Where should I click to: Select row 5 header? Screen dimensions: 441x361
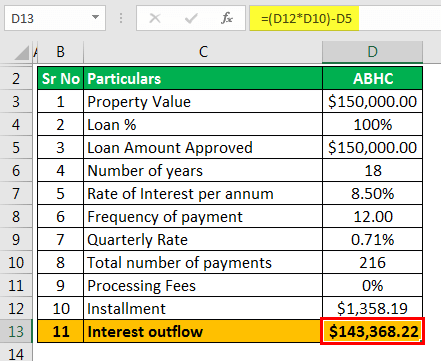click(x=16, y=147)
